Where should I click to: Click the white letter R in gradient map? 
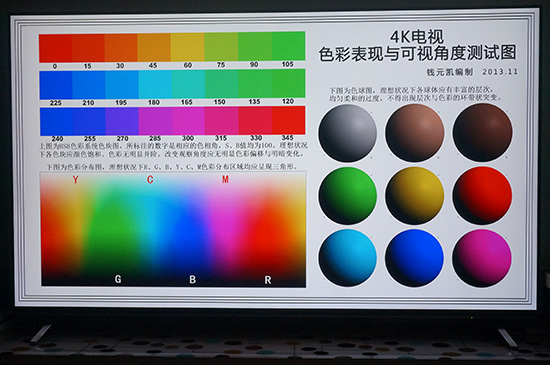268,280
